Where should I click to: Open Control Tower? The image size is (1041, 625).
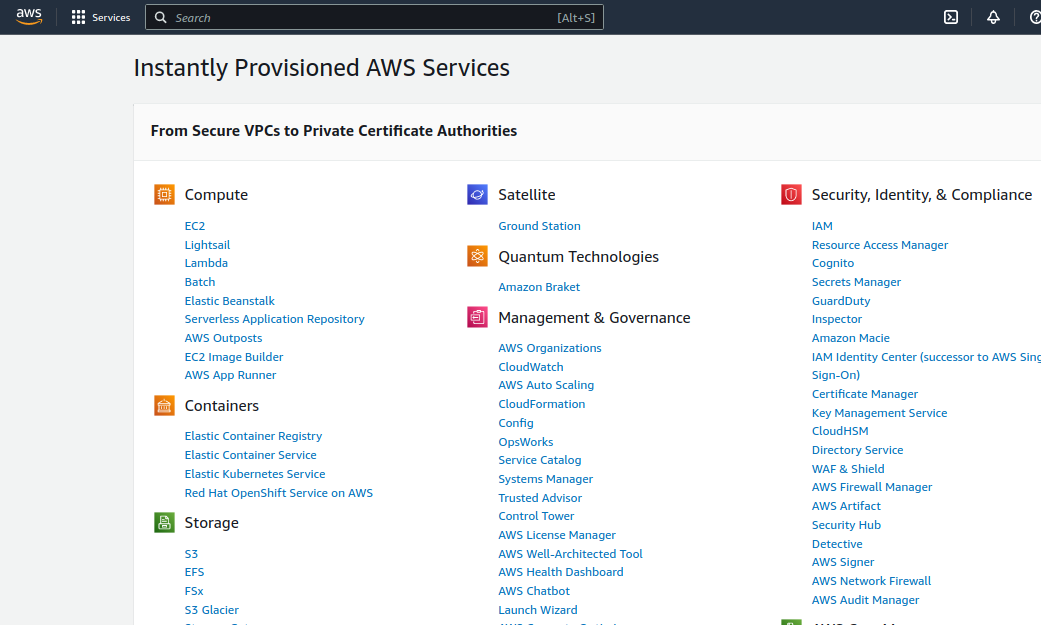[x=536, y=516]
